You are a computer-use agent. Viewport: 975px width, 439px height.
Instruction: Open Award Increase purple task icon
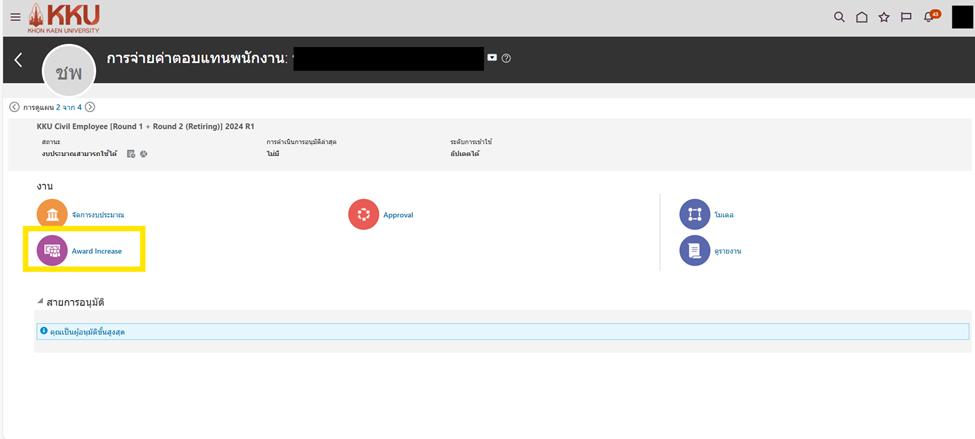click(x=51, y=251)
